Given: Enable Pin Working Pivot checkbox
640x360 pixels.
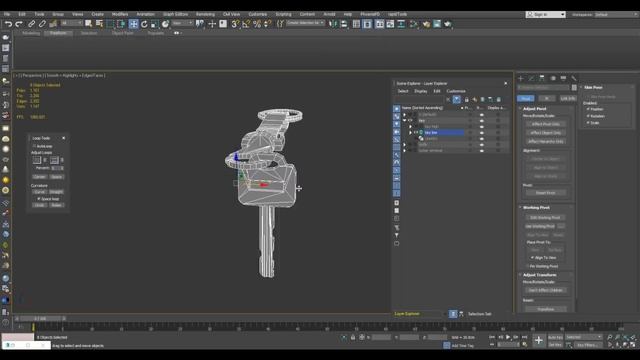Looking at the screenshot, I should [x=527, y=266].
